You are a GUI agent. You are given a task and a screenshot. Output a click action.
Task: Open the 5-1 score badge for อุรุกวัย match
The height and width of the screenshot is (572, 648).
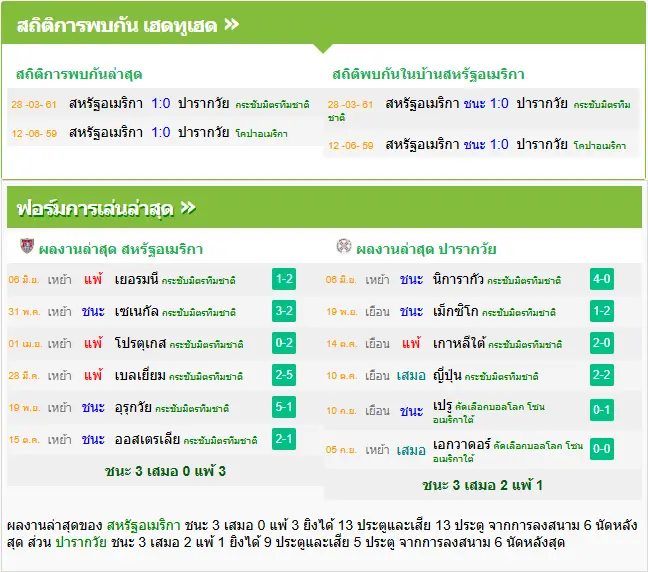click(x=284, y=407)
